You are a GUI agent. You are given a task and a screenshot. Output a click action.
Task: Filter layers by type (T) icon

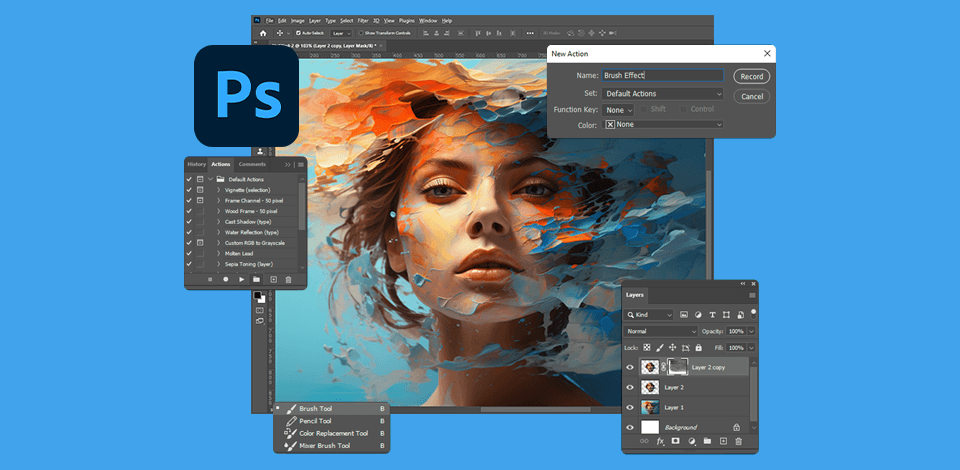pyautogui.click(x=712, y=315)
